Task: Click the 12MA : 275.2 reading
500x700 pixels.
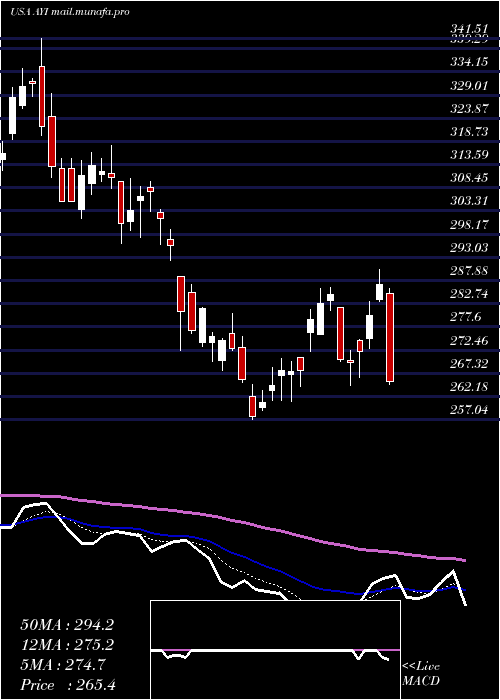Action: point(67,645)
